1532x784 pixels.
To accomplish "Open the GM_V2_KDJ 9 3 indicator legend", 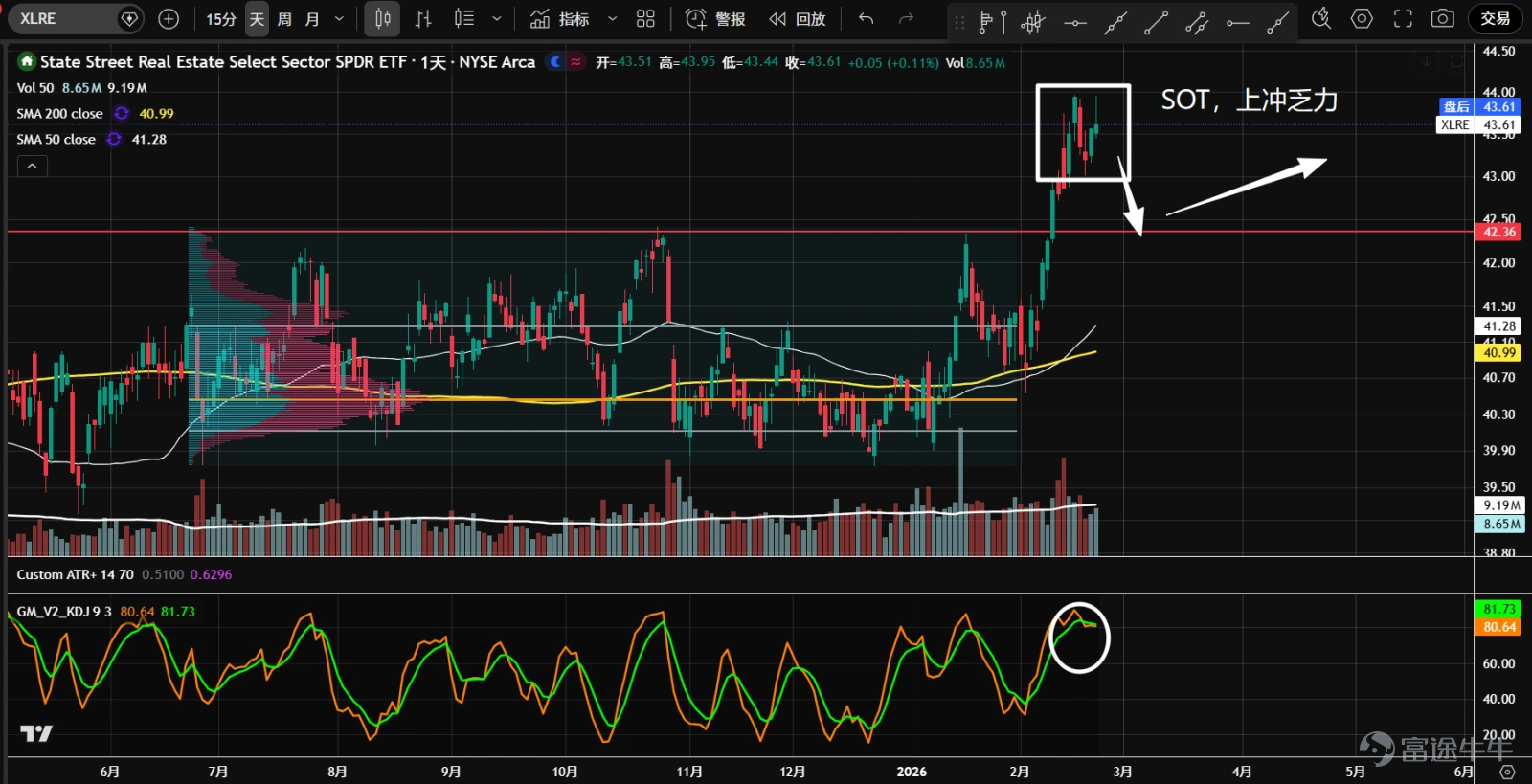I will pos(64,611).
